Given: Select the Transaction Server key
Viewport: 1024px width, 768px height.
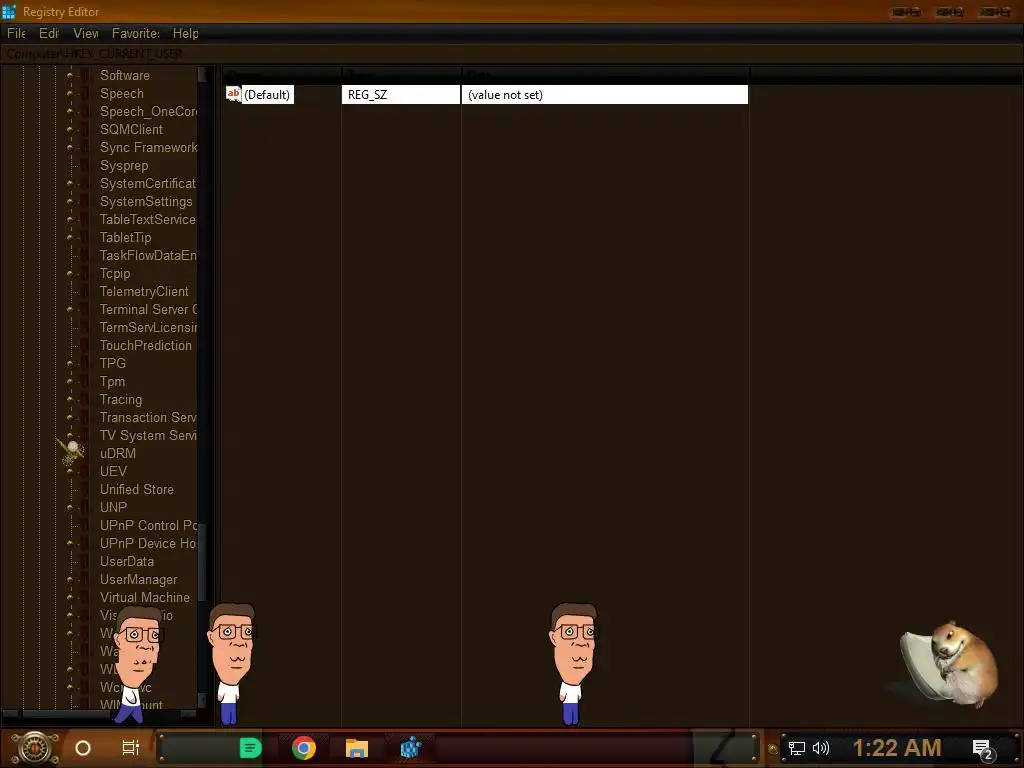Looking at the screenshot, I should (x=148, y=417).
